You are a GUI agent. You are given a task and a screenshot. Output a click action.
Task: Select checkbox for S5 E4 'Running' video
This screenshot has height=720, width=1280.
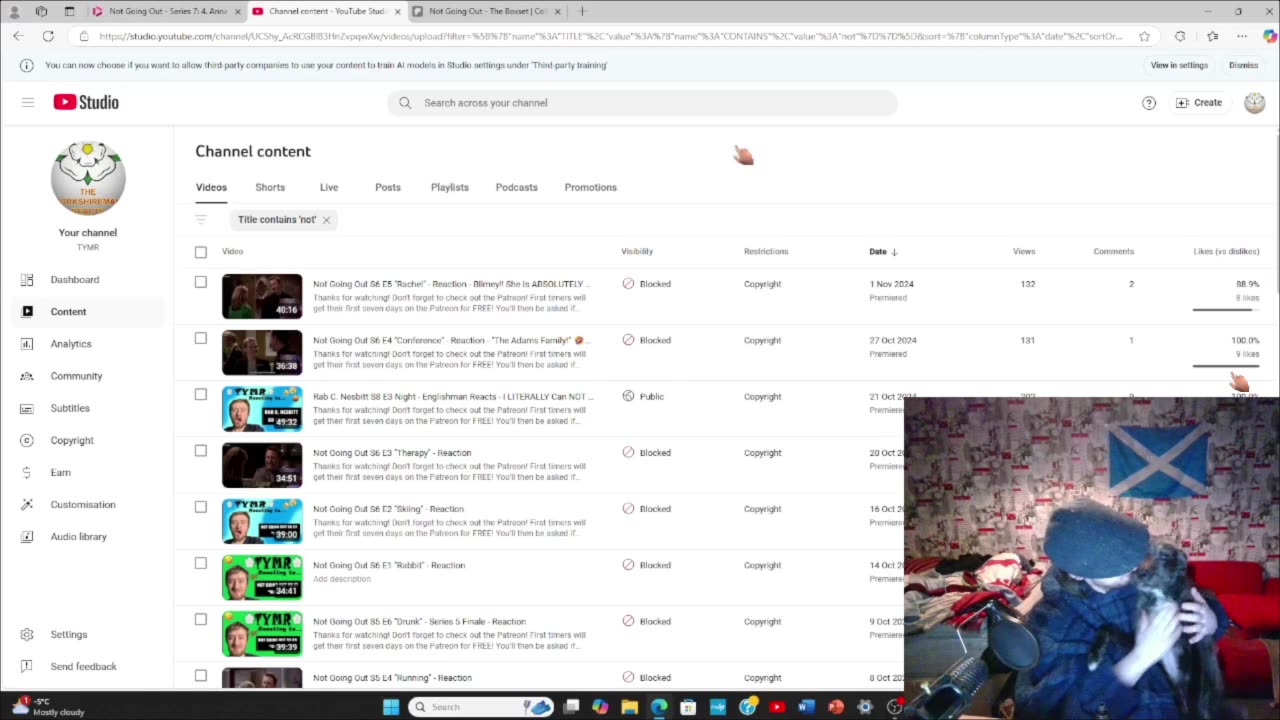click(x=201, y=675)
